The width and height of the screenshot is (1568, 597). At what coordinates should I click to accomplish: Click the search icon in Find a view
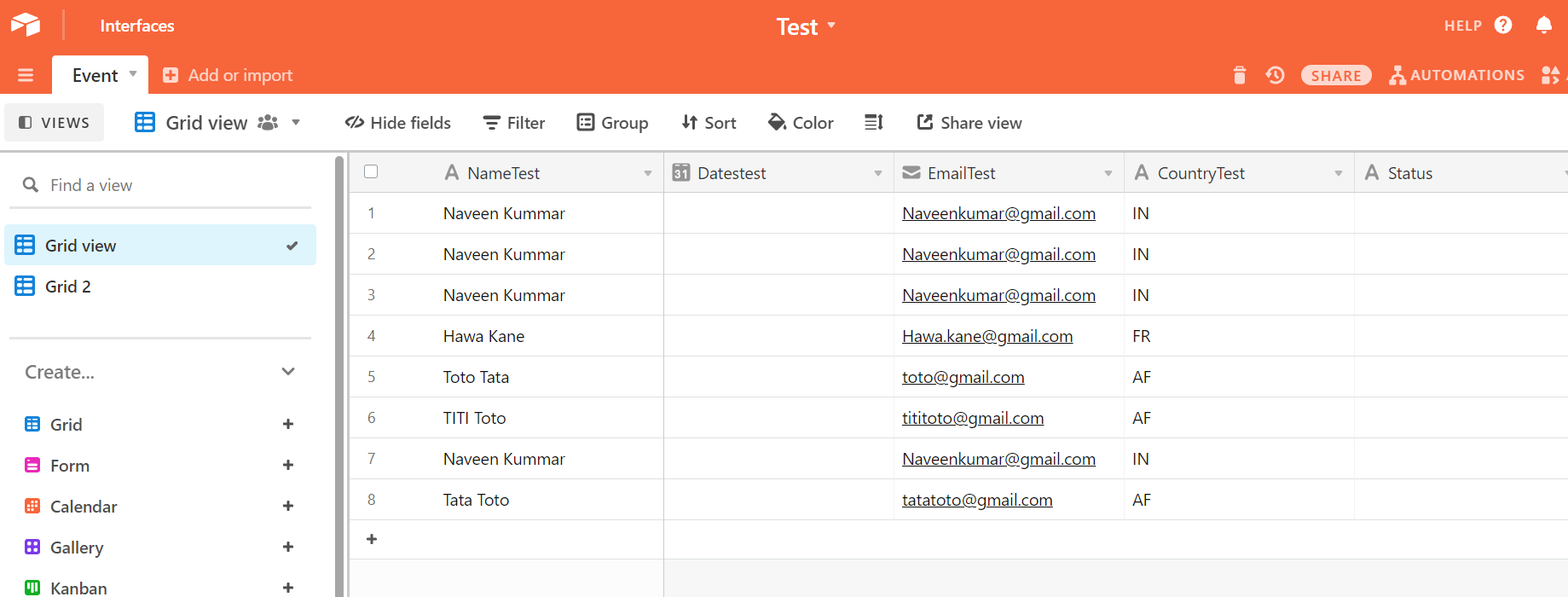tap(31, 185)
